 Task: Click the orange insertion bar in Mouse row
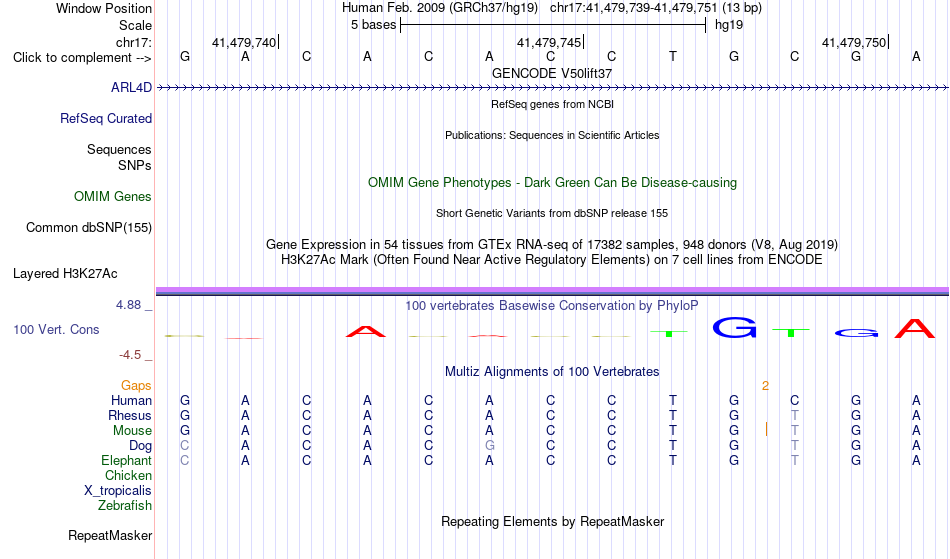click(766, 429)
